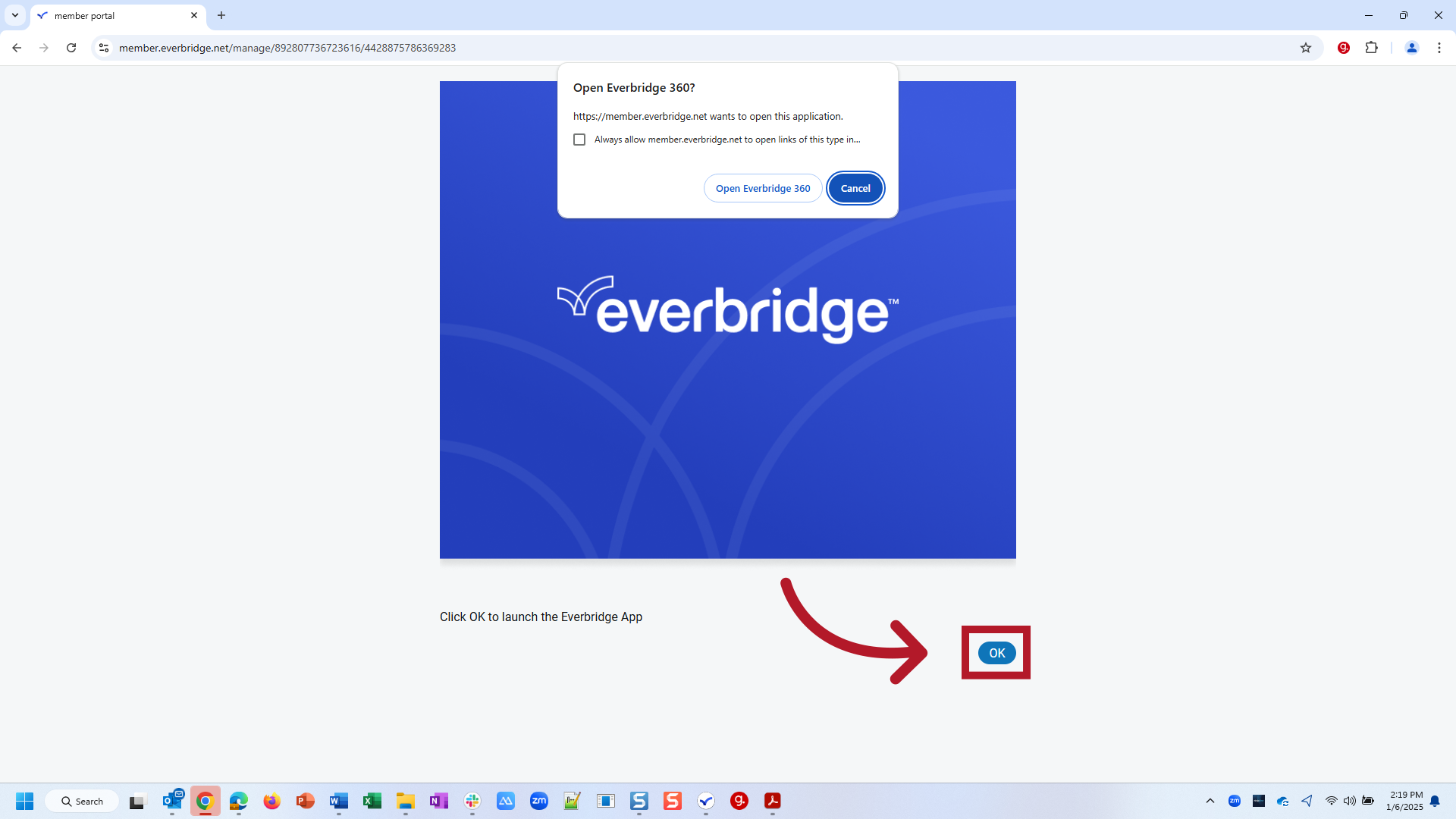Open the Chrome profile avatar
1456x819 pixels.
(1411, 47)
